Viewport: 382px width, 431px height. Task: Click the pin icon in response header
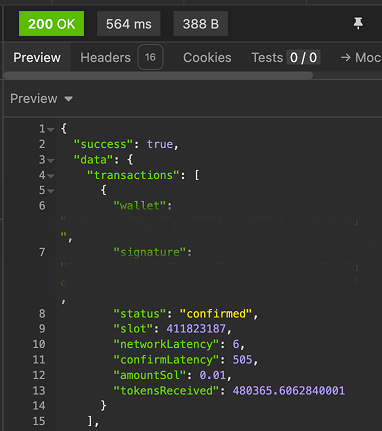point(358,23)
